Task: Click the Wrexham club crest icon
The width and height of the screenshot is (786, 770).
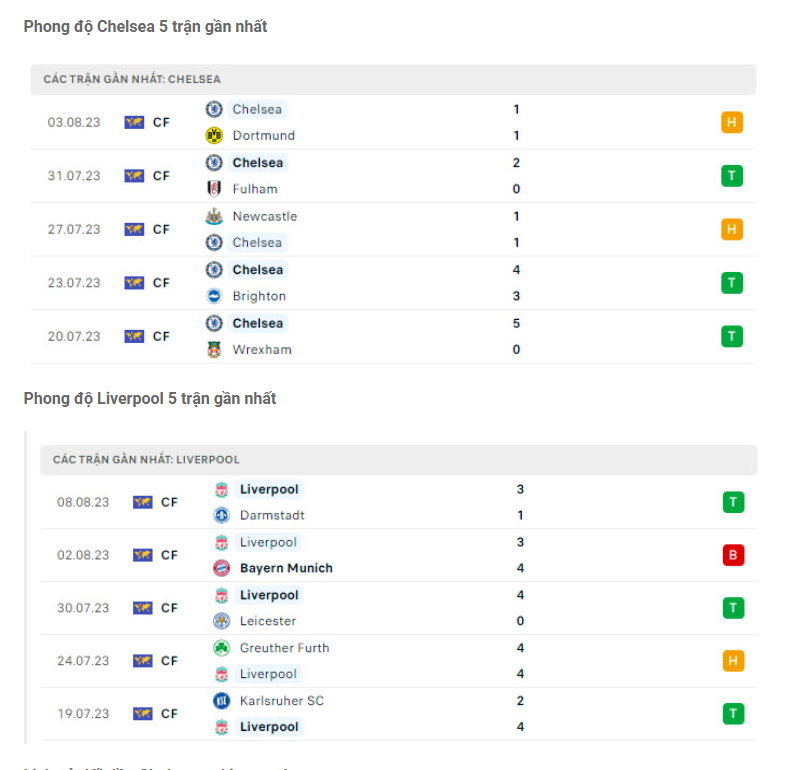Action: click(x=214, y=349)
